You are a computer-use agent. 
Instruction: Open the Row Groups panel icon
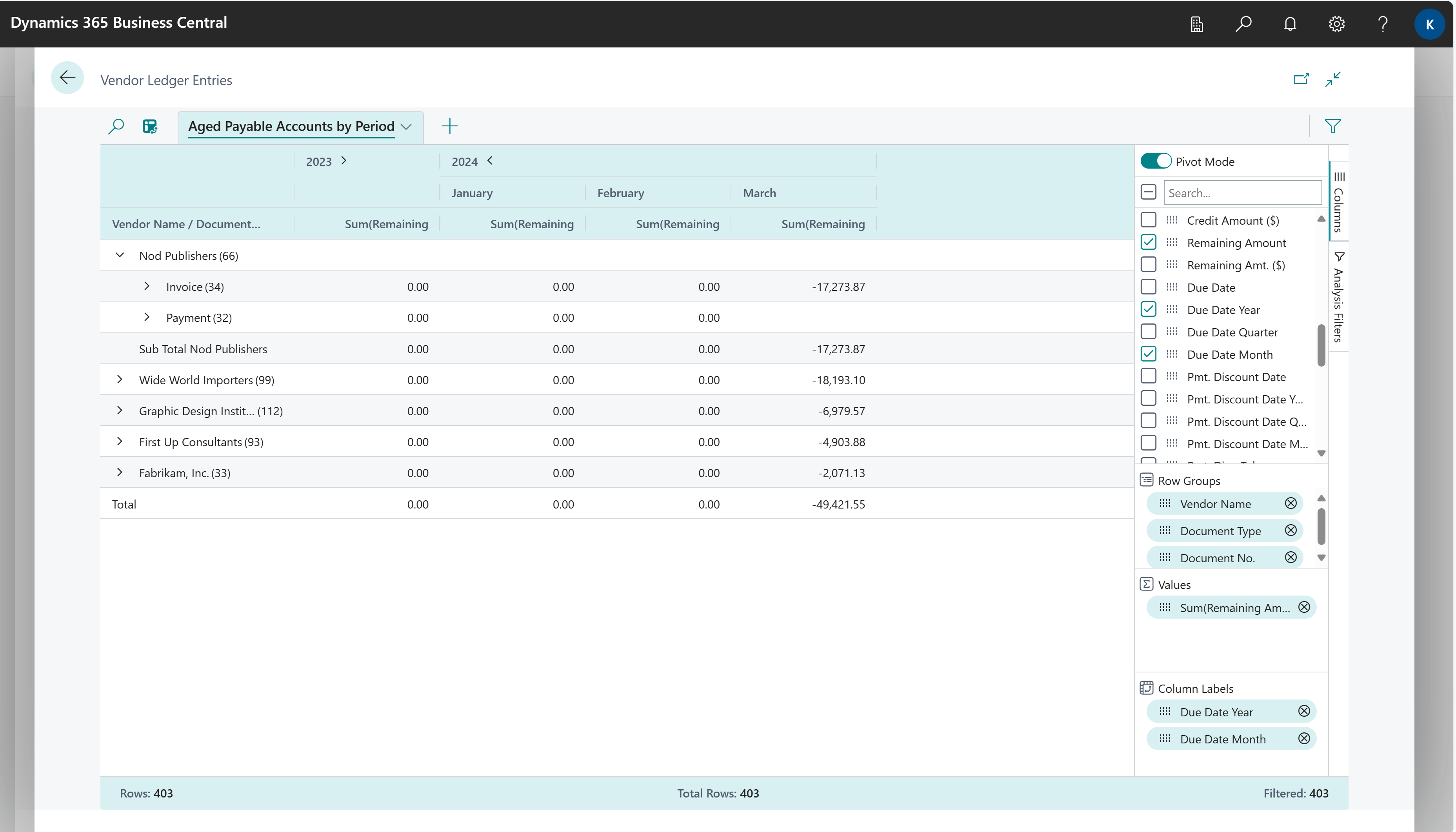coord(1147,481)
